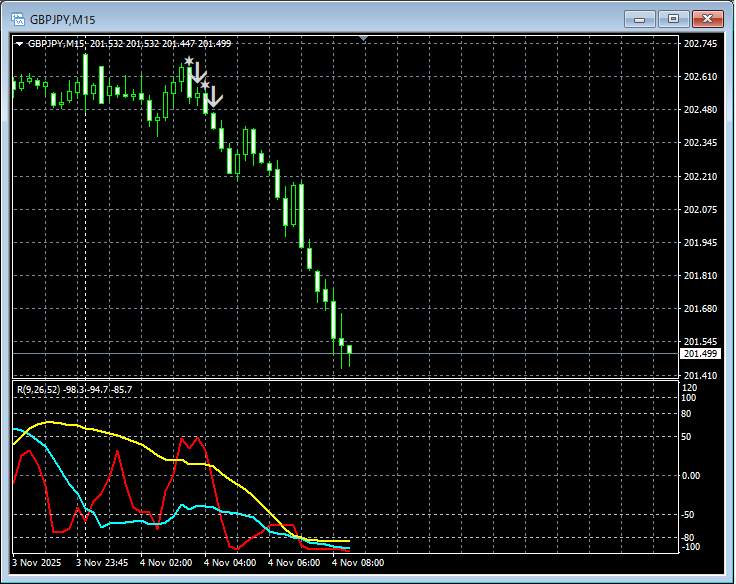Close the GBPJPY,M15 chart window
Viewport: 736px width, 584px height.
[707, 18]
